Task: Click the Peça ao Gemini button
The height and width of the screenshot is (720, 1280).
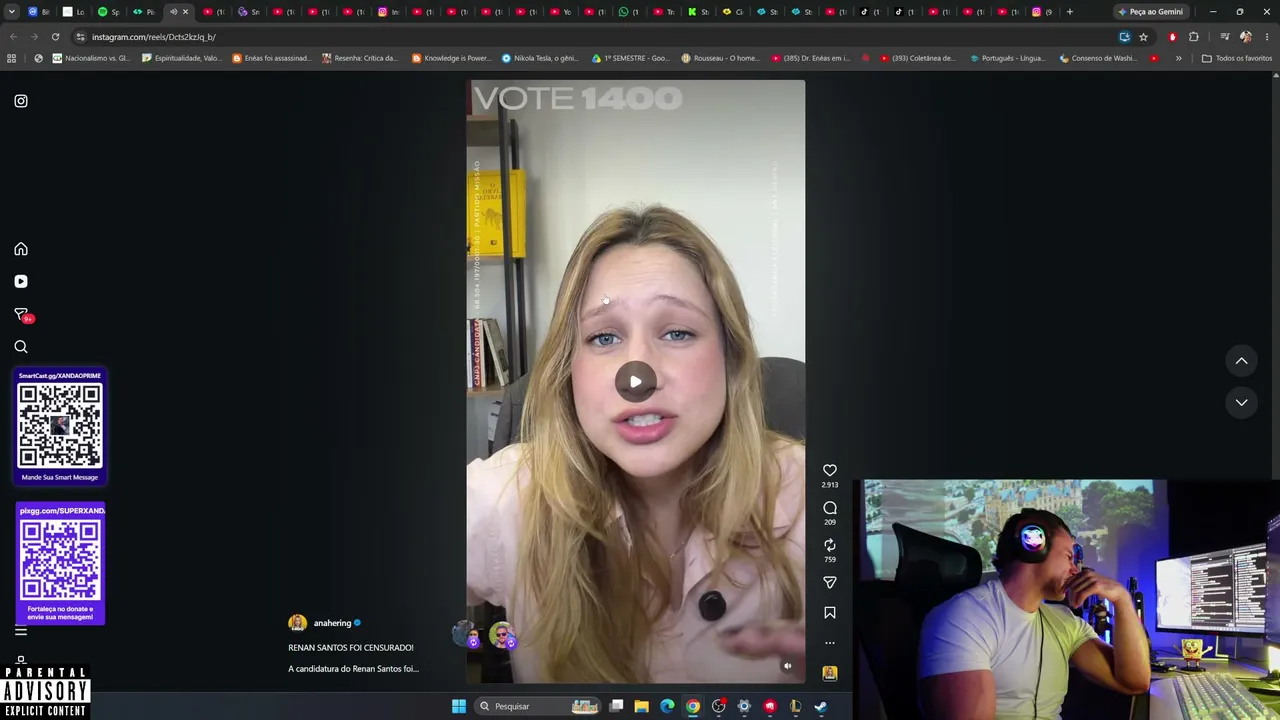Action: pos(1151,12)
